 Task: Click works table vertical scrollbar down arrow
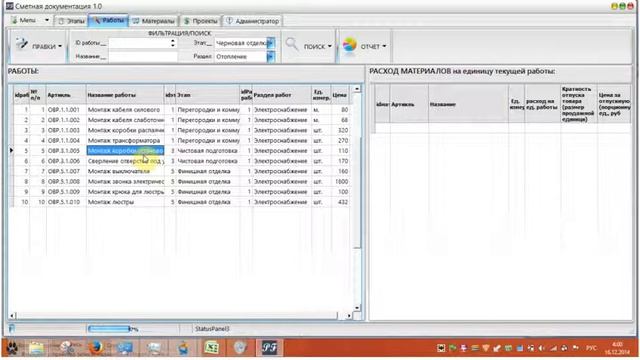(x=357, y=308)
